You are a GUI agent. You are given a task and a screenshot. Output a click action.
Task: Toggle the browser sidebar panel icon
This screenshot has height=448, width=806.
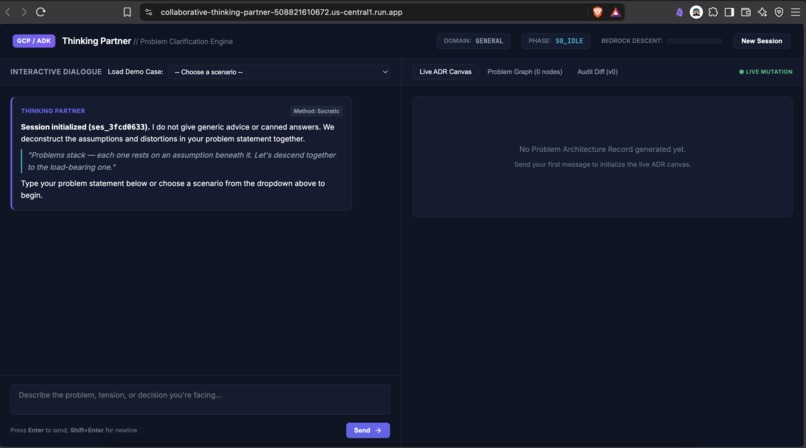729,12
